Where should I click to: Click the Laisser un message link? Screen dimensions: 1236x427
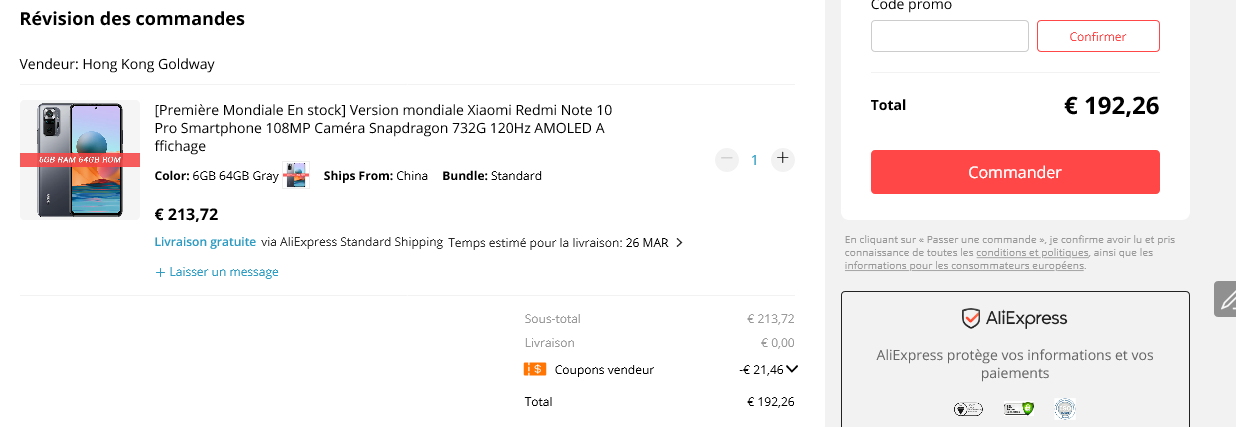(224, 272)
